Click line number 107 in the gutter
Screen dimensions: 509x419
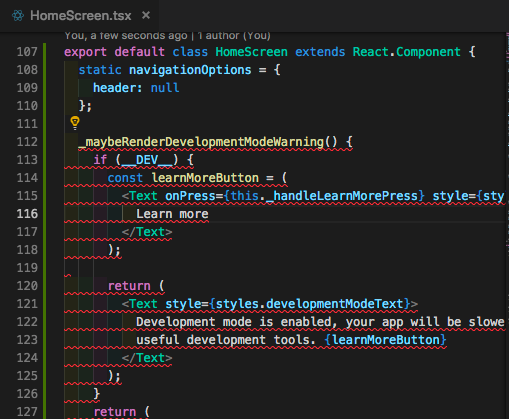click(27, 52)
